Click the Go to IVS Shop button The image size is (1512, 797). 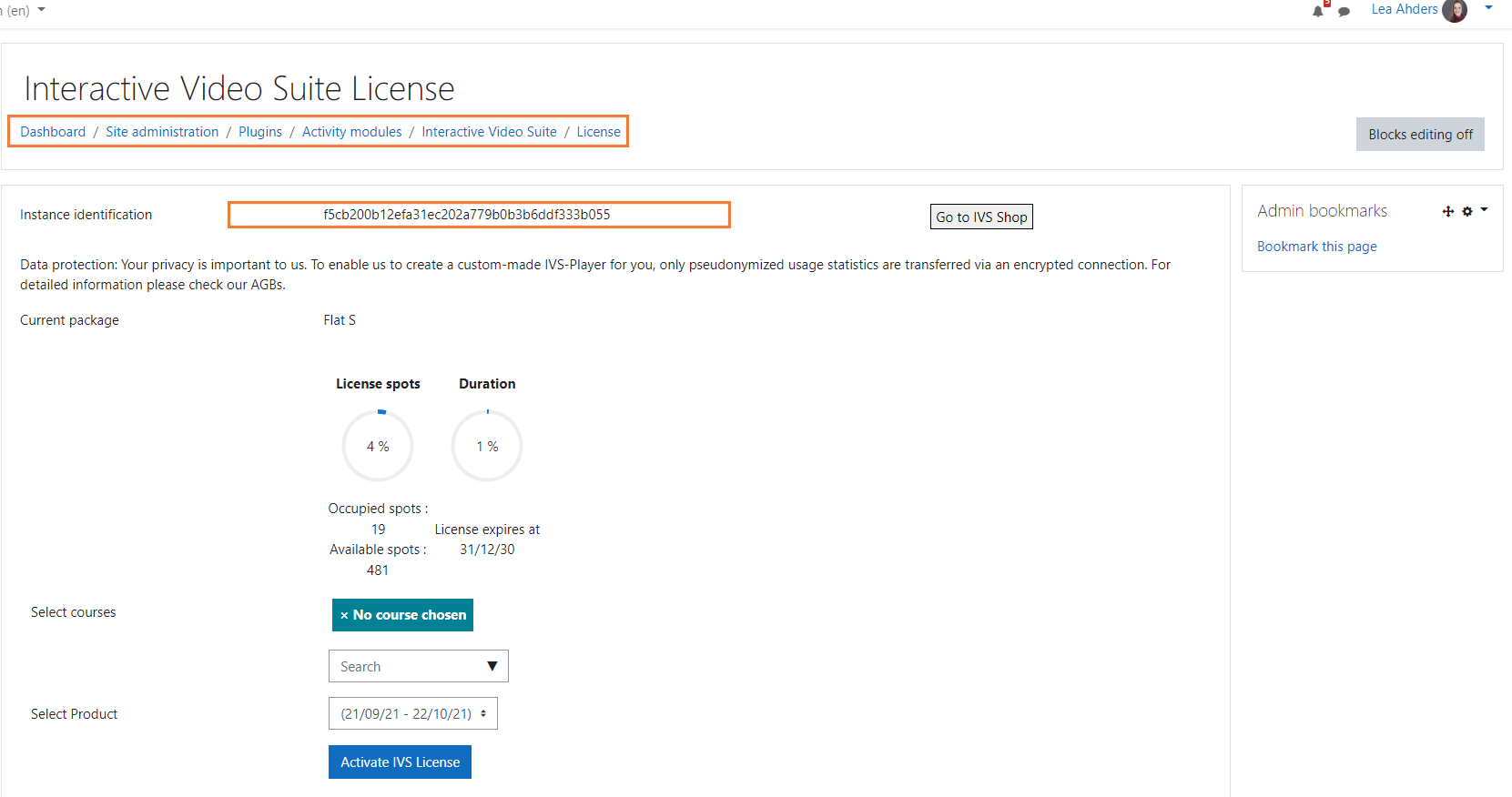click(980, 217)
